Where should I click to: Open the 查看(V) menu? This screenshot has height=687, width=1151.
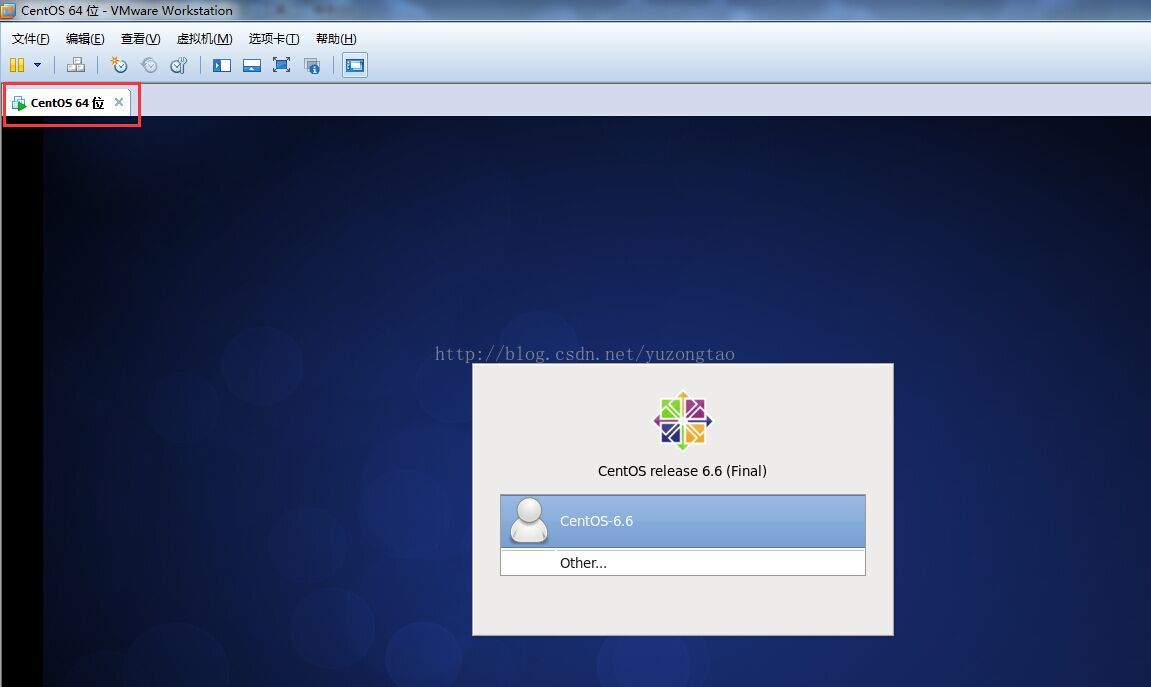click(140, 39)
